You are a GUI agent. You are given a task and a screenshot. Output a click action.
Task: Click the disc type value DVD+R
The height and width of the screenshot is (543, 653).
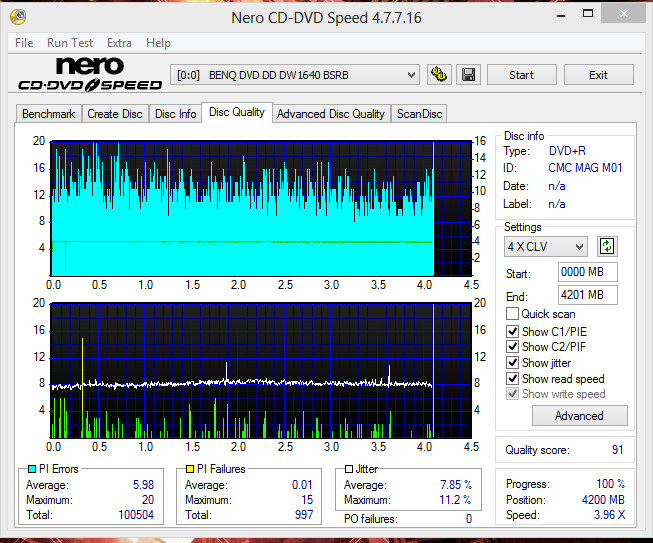[567, 151]
